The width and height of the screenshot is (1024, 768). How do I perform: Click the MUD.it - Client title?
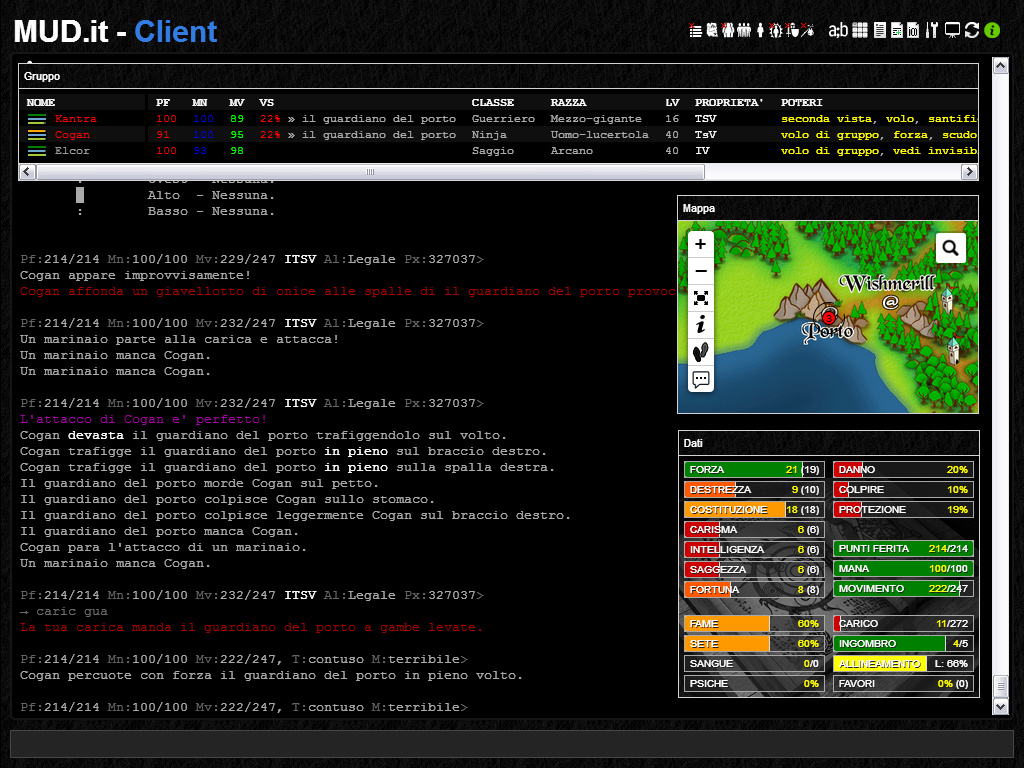click(116, 31)
